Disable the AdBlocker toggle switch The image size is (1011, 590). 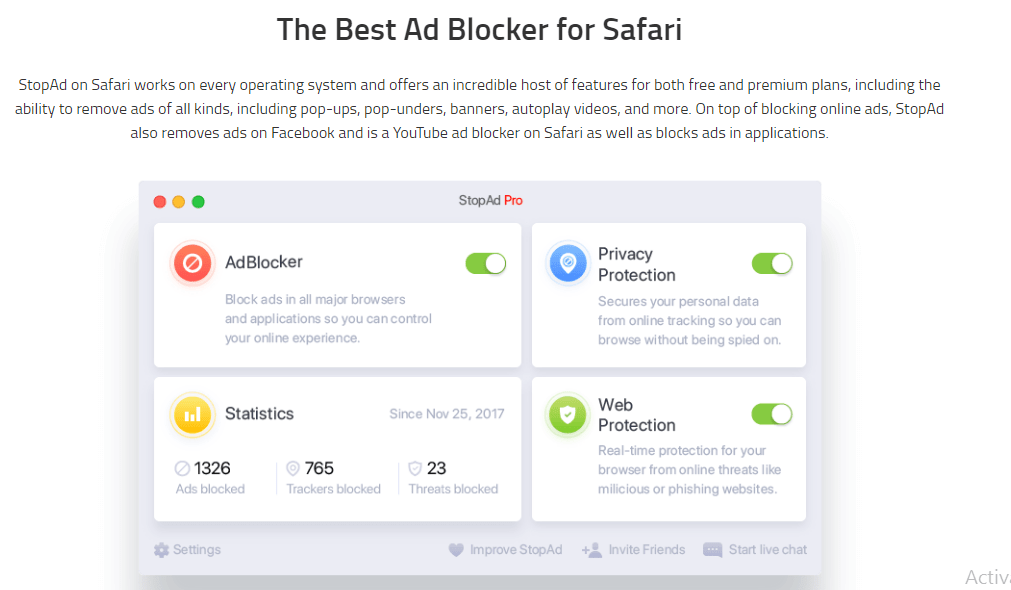click(486, 263)
